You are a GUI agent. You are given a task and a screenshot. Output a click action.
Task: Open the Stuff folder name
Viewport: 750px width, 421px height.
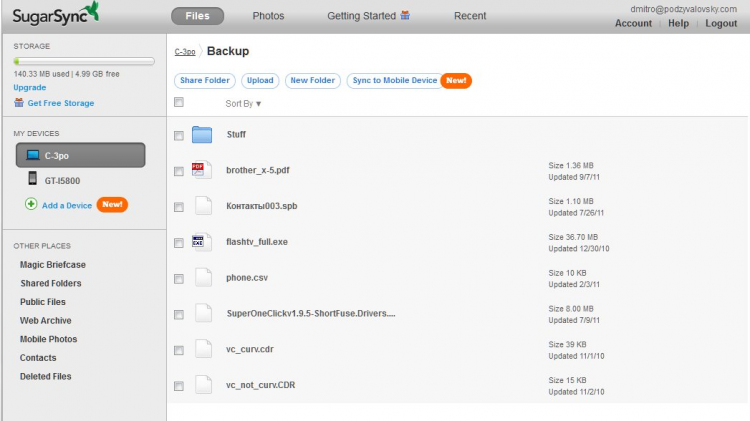click(236, 134)
